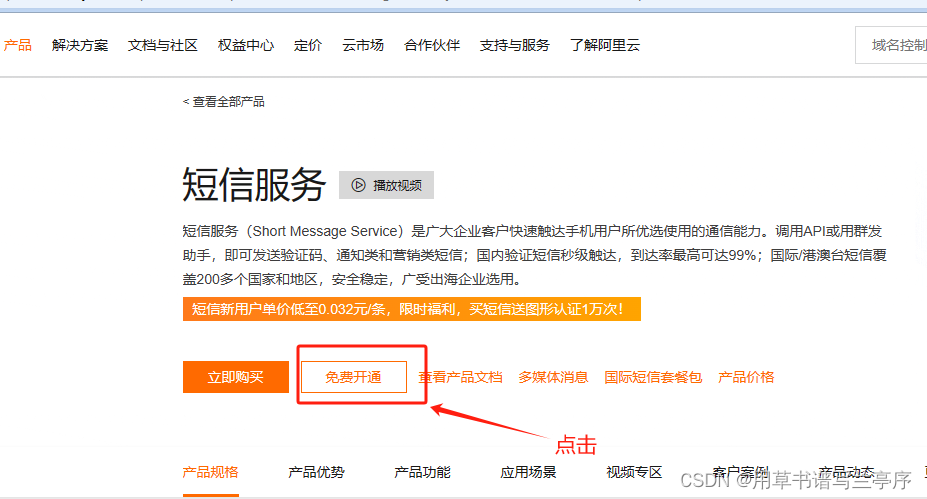Open the 多媒体消息 link
The width and height of the screenshot is (927, 499).
(x=553, y=377)
